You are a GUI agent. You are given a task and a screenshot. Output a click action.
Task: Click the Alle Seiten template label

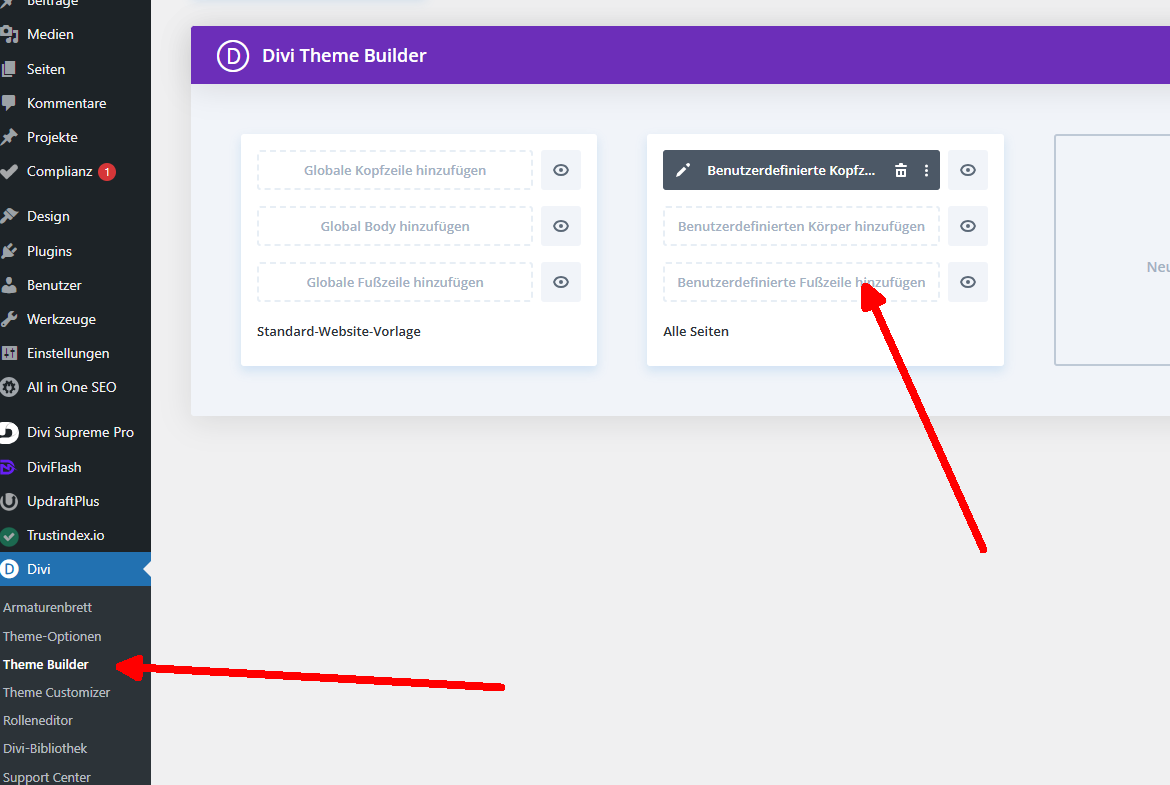point(696,331)
